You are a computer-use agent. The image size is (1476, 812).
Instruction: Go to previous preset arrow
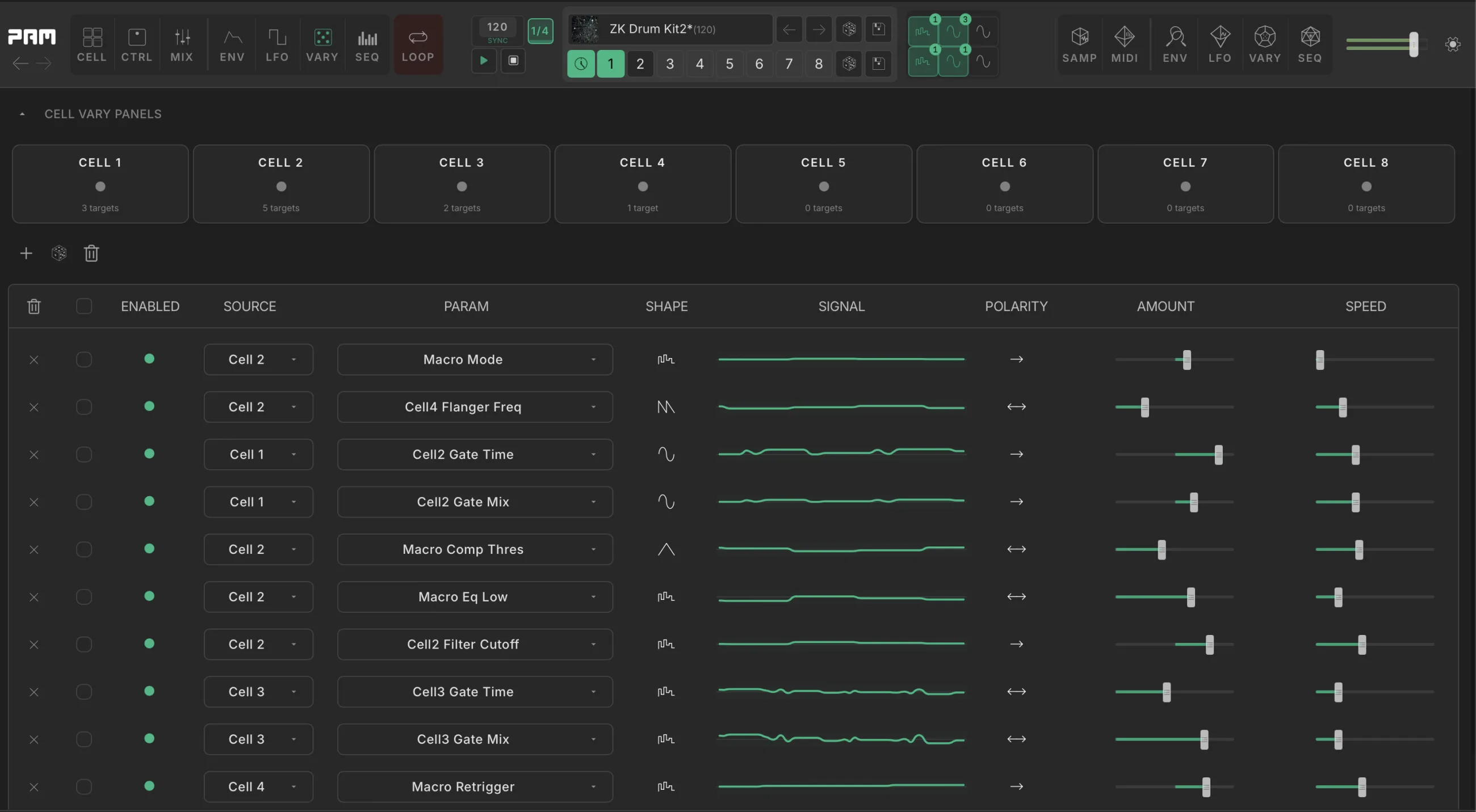pyautogui.click(x=789, y=29)
